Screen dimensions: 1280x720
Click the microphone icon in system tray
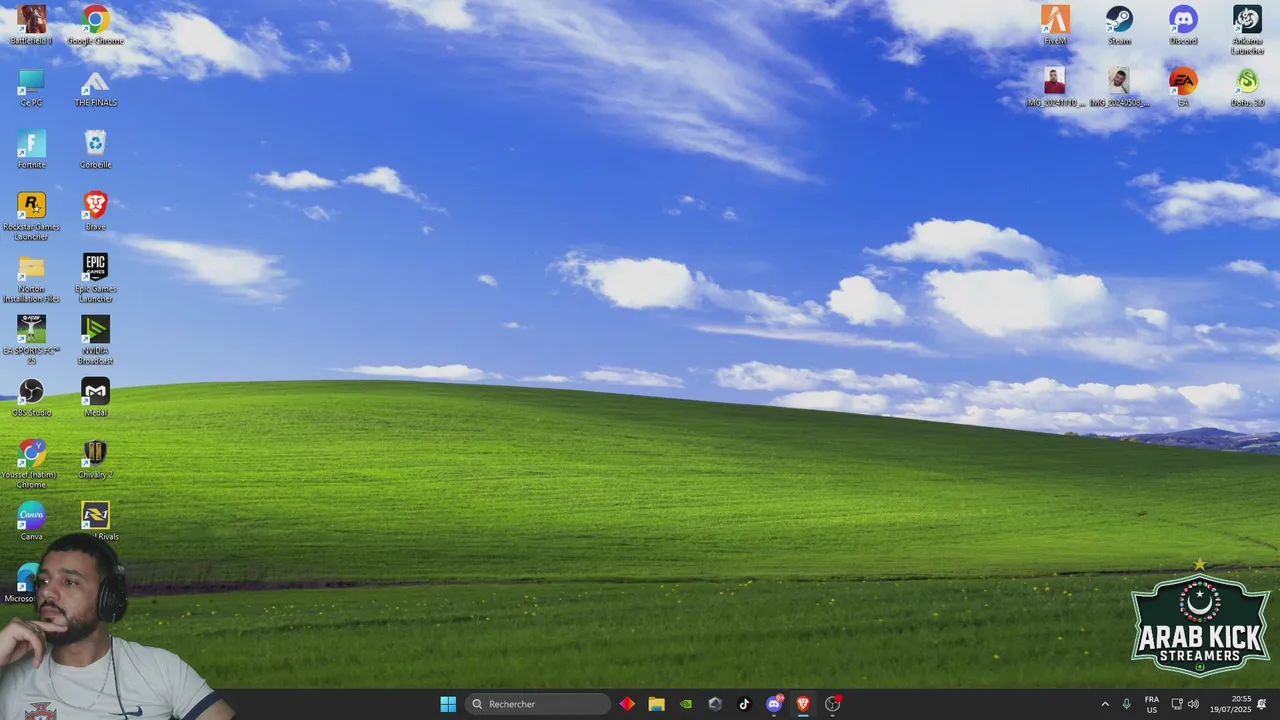[1127, 704]
